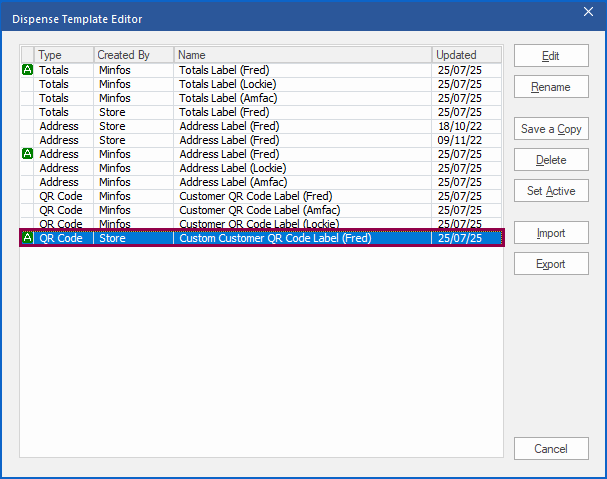607x479 pixels.
Task: Sort list by Created By column header
Action: coord(134,55)
